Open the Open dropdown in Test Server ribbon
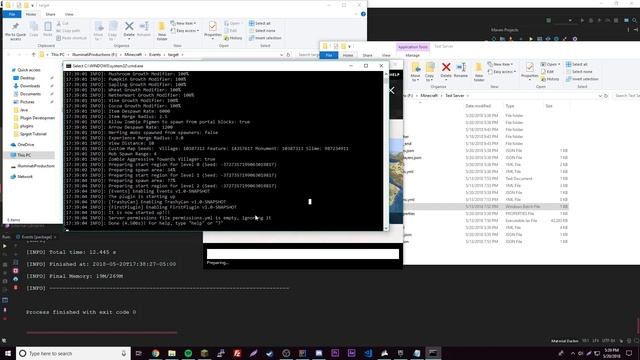This screenshot has height=360, width=640. click(x=551, y=64)
